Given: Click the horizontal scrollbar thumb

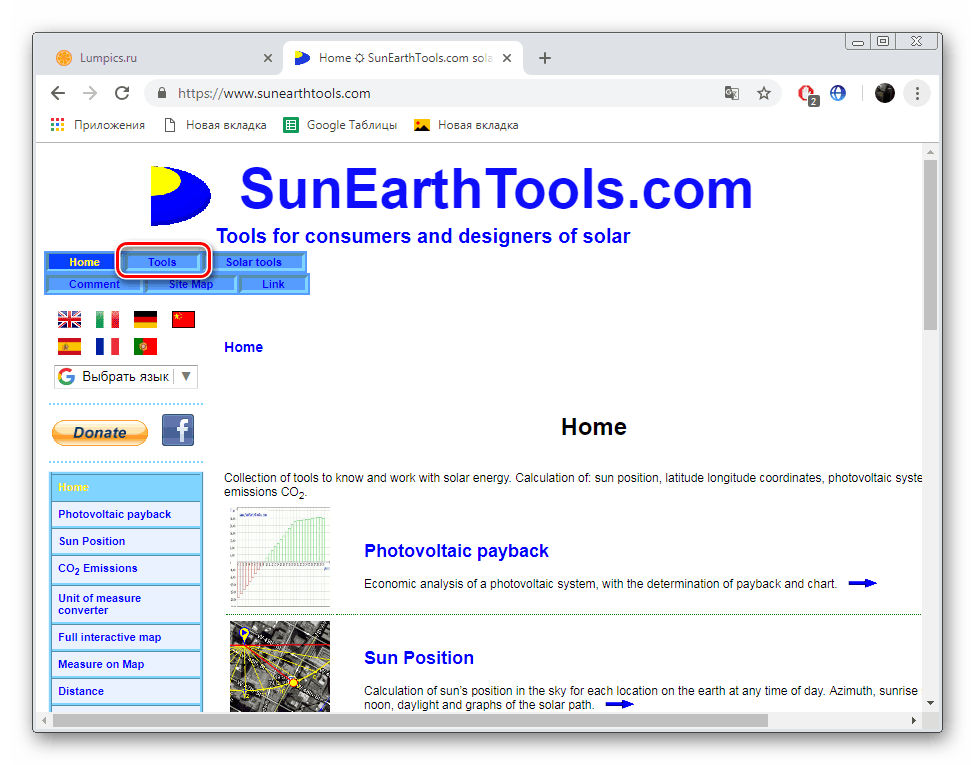Looking at the screenshot, I should 410,720.
